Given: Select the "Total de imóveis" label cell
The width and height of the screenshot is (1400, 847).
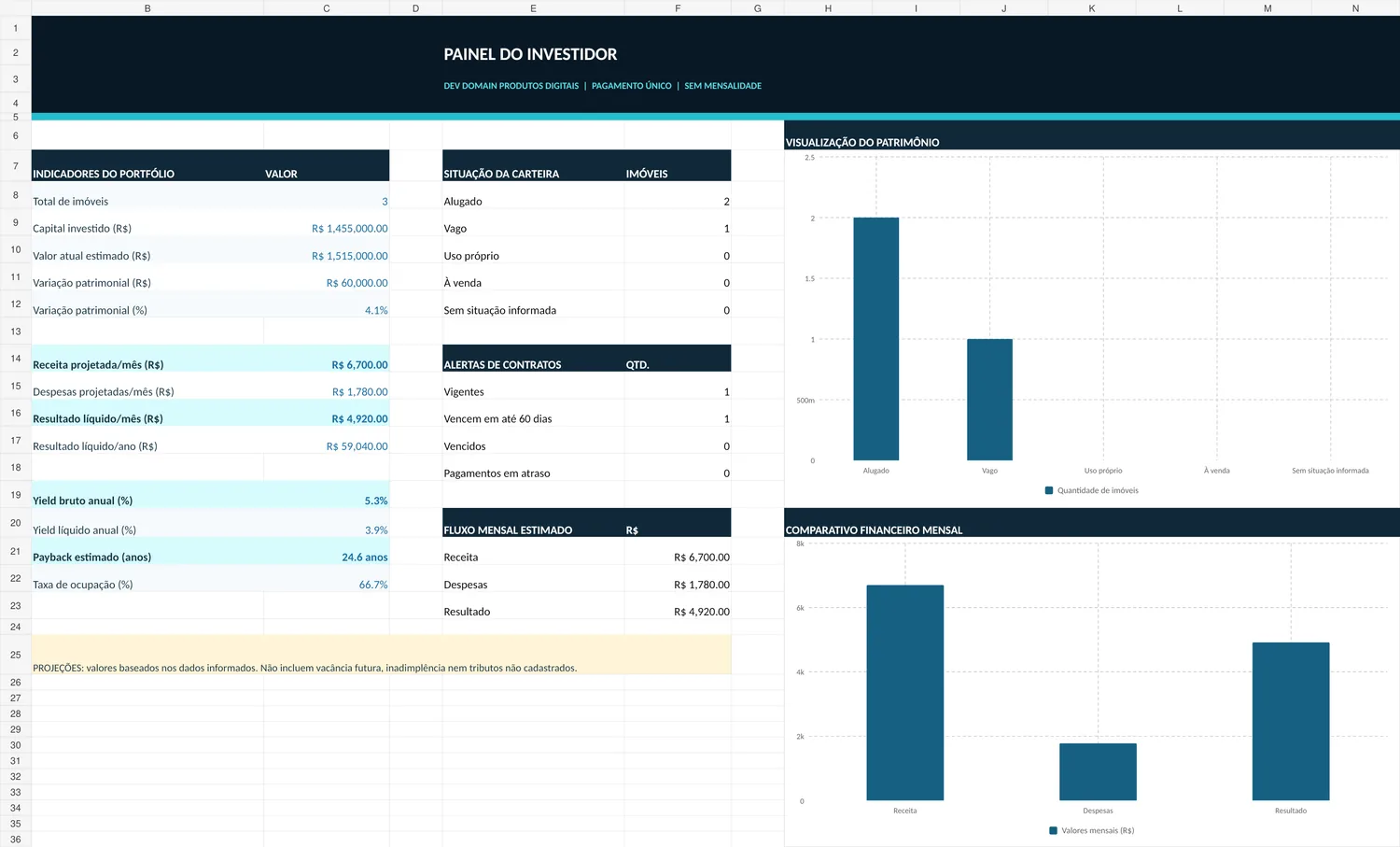Looking at the screenshot, I should click(x=147, y=195).
